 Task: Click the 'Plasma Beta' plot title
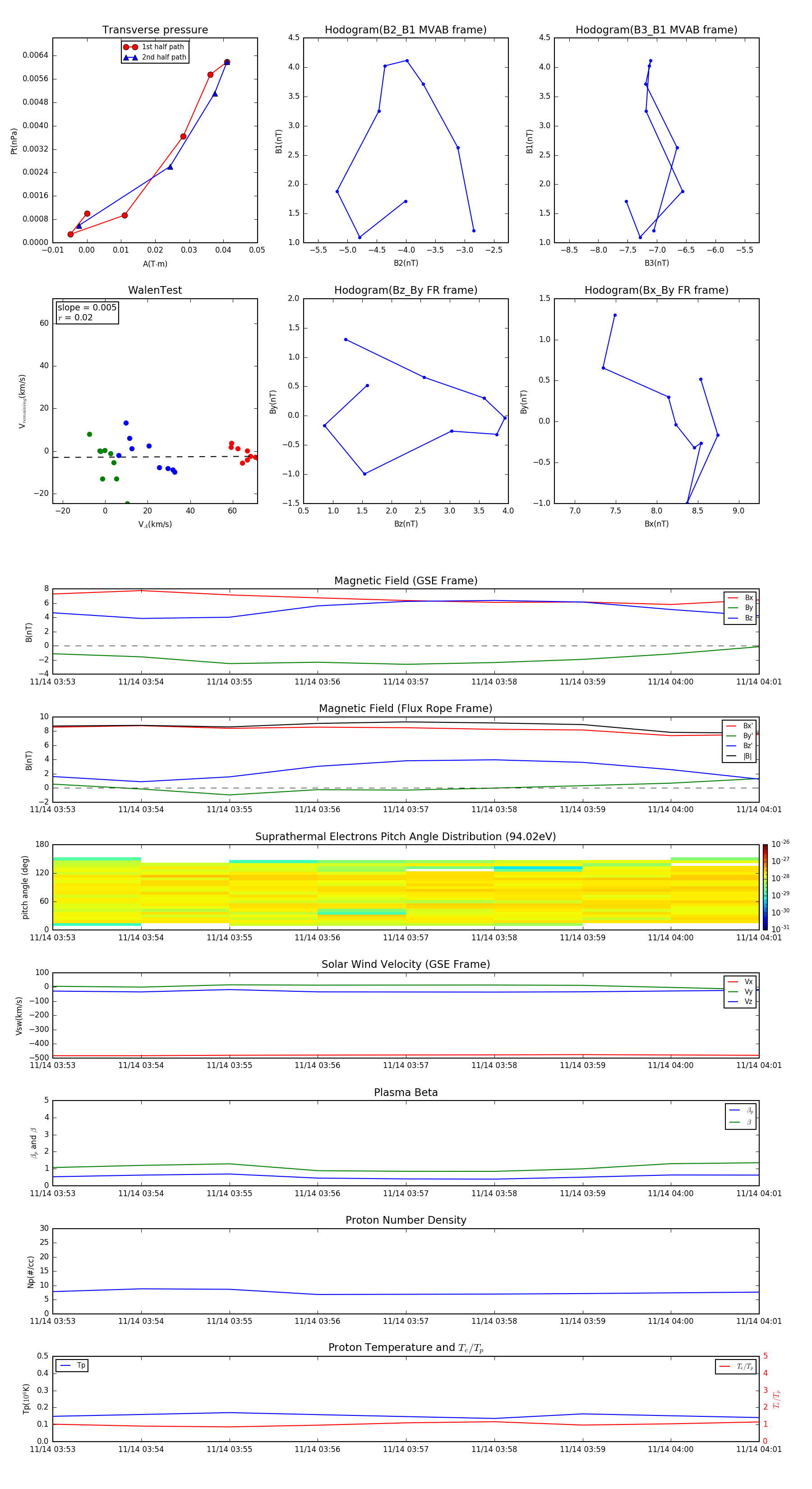(x=406, y=1092)
